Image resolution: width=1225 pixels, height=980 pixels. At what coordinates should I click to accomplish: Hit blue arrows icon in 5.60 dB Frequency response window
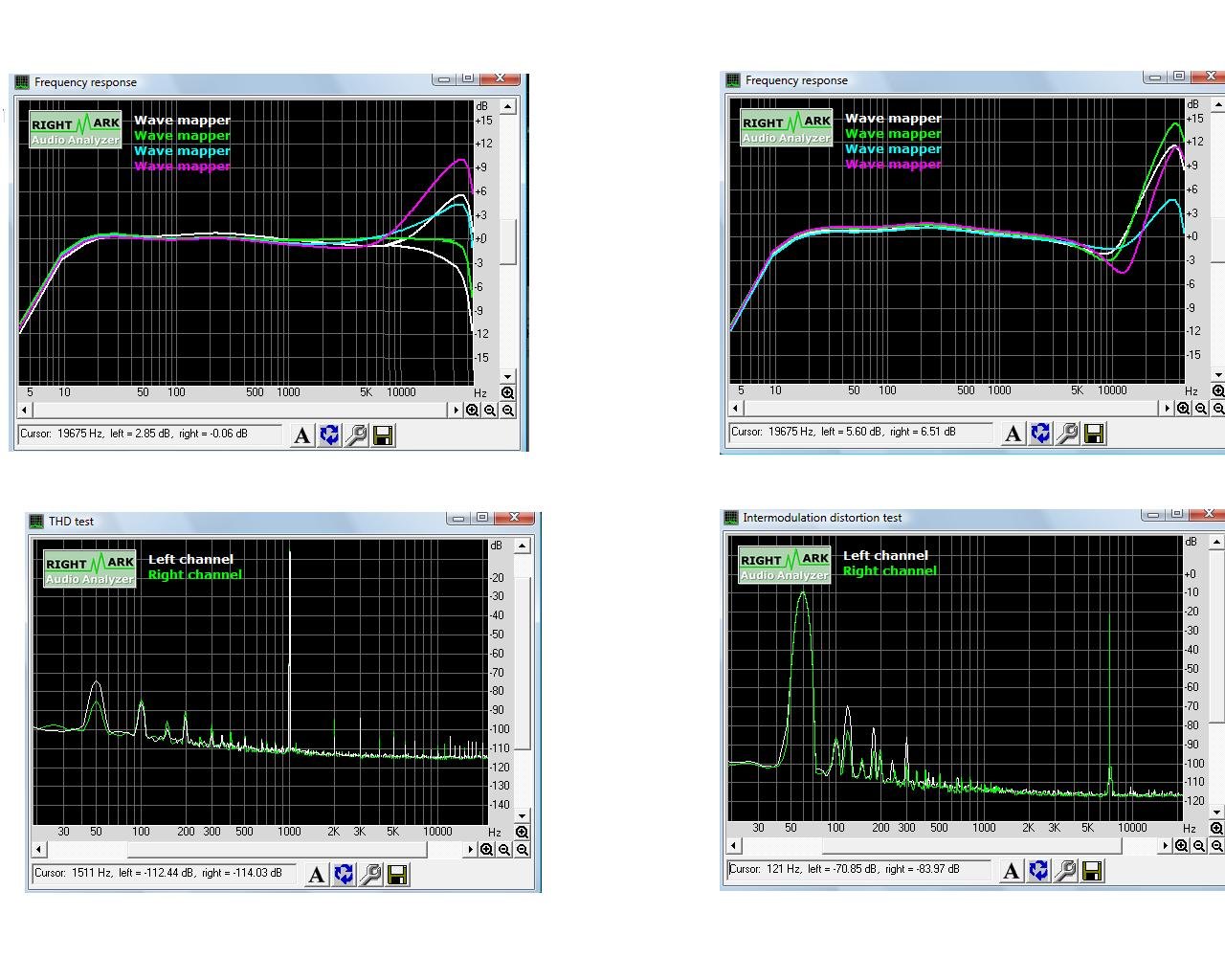(1040, 434)
